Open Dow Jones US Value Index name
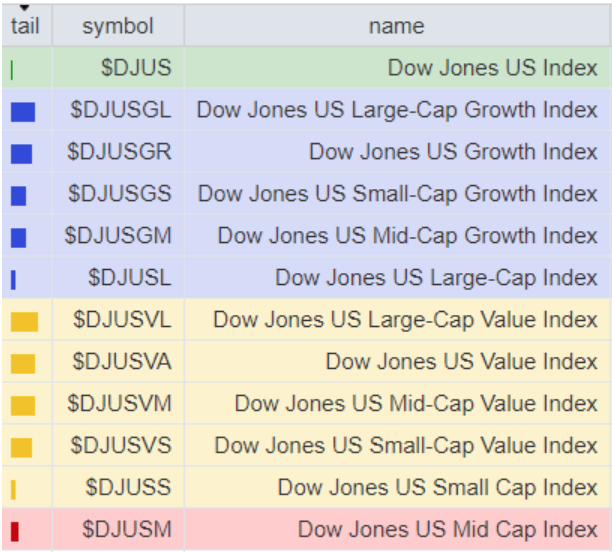Image resolution: width=612 pixels, height=552 pixels. pos(461,362)
